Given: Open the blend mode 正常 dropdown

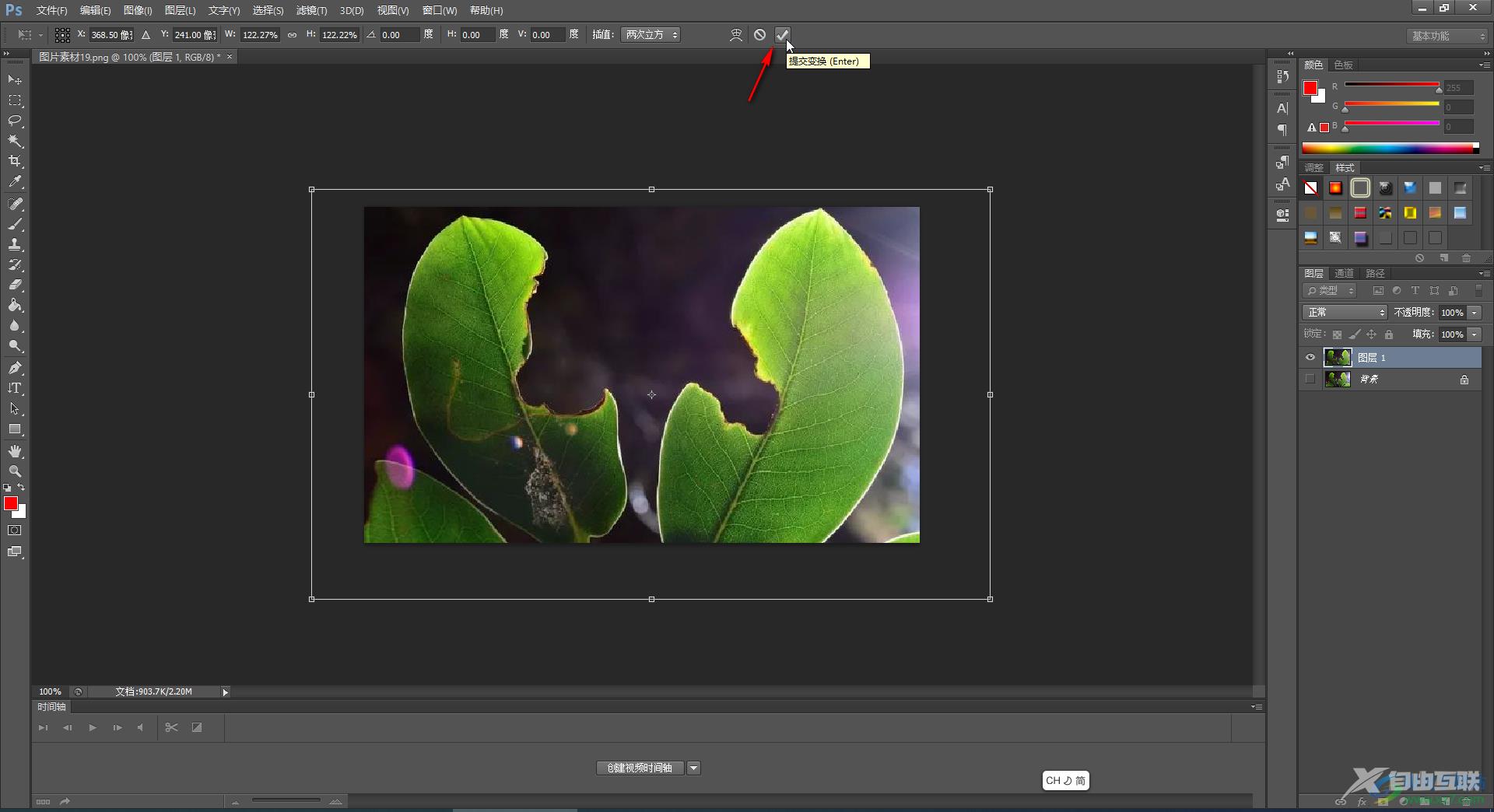Looking at the screenshot, I should (1345, 312).
